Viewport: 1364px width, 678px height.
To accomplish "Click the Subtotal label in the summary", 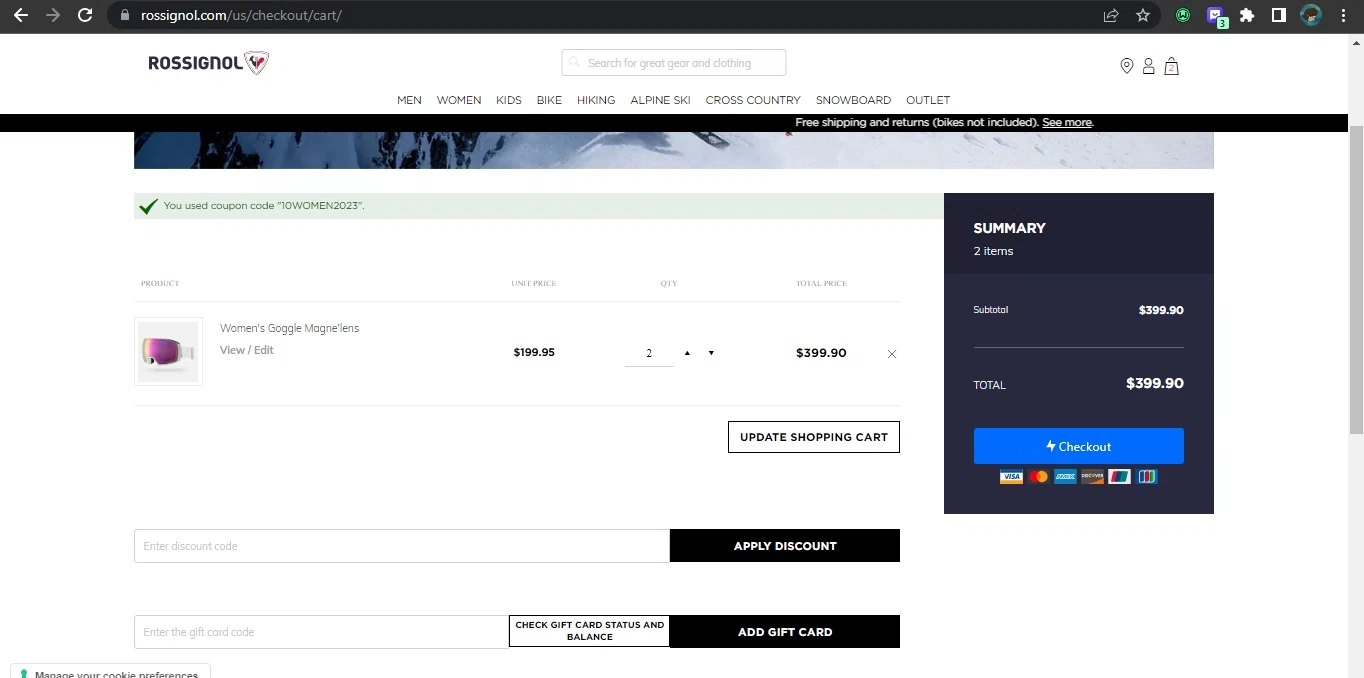I will (990, 310).
